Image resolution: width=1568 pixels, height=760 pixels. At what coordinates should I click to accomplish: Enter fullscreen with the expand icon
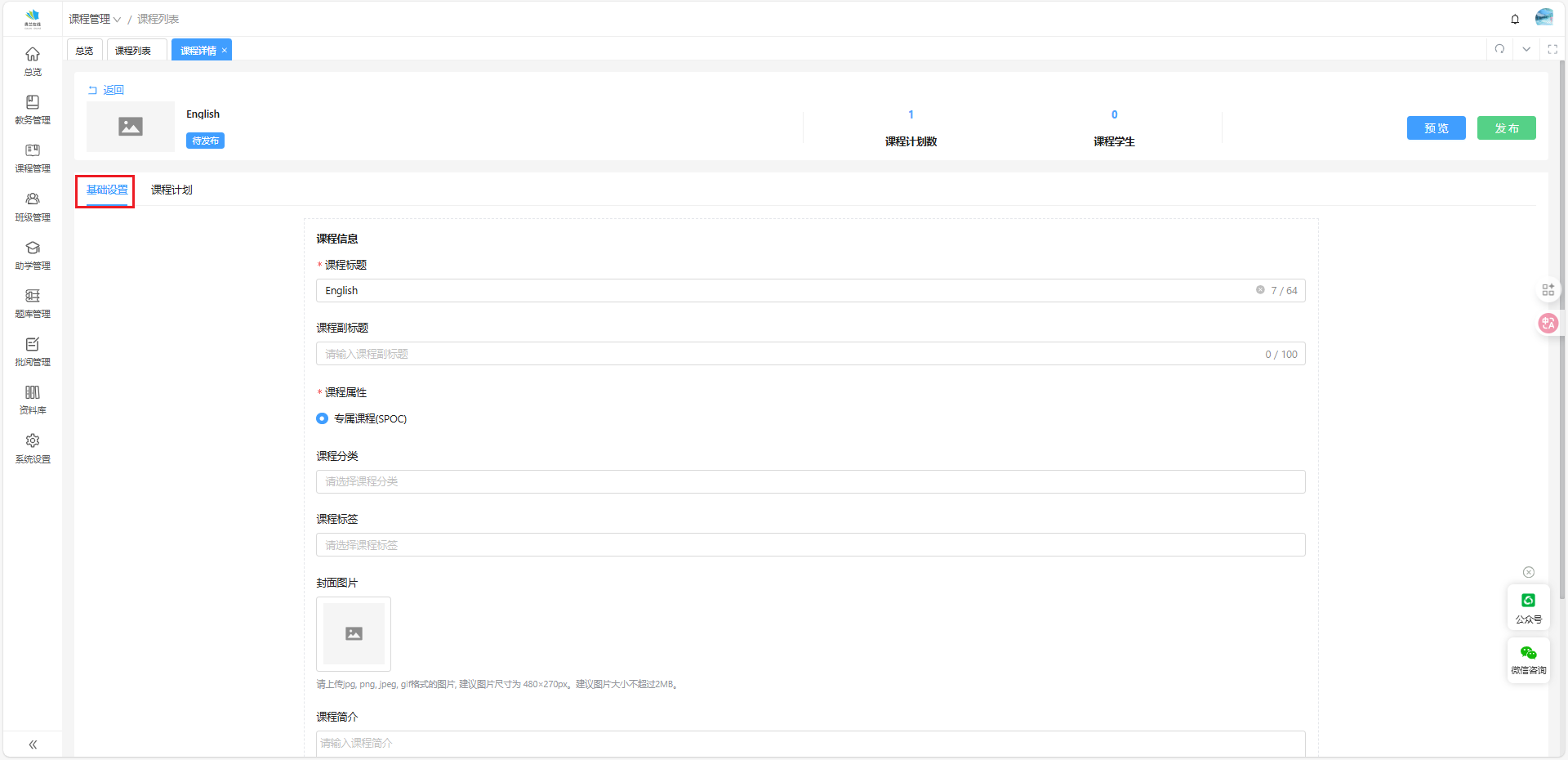click(x=1552, y=49)
